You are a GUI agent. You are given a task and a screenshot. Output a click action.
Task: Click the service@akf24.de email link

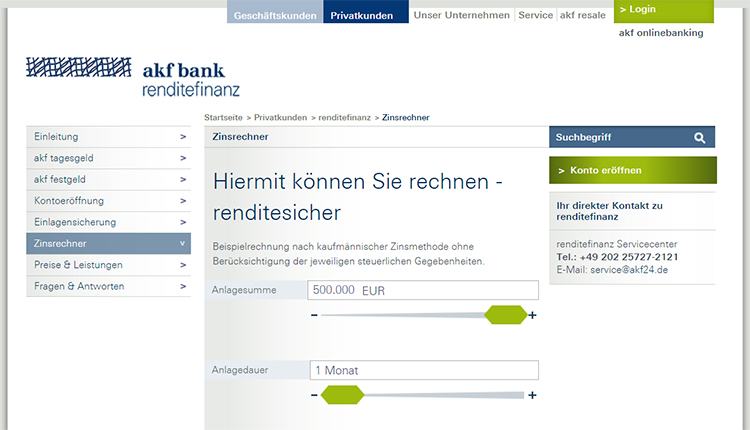[629, 270]
